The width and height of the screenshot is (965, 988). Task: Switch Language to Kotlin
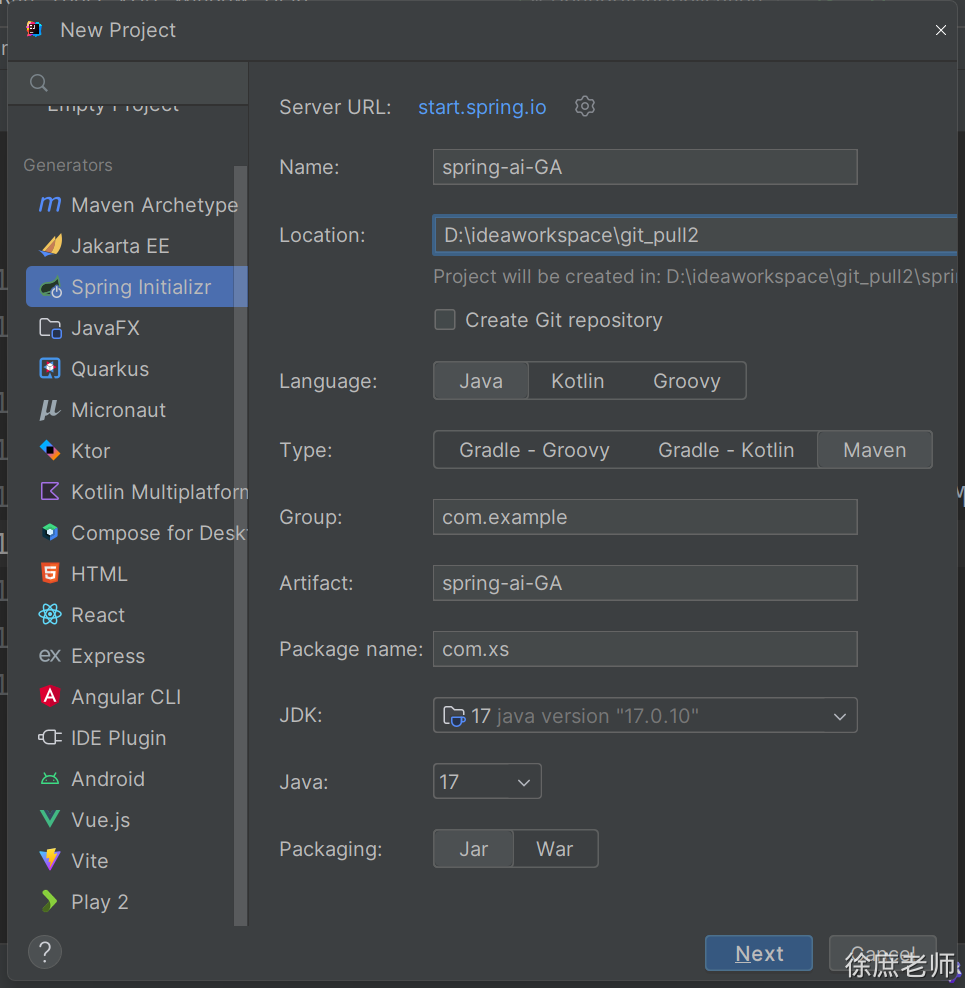(x=578, y=381)
